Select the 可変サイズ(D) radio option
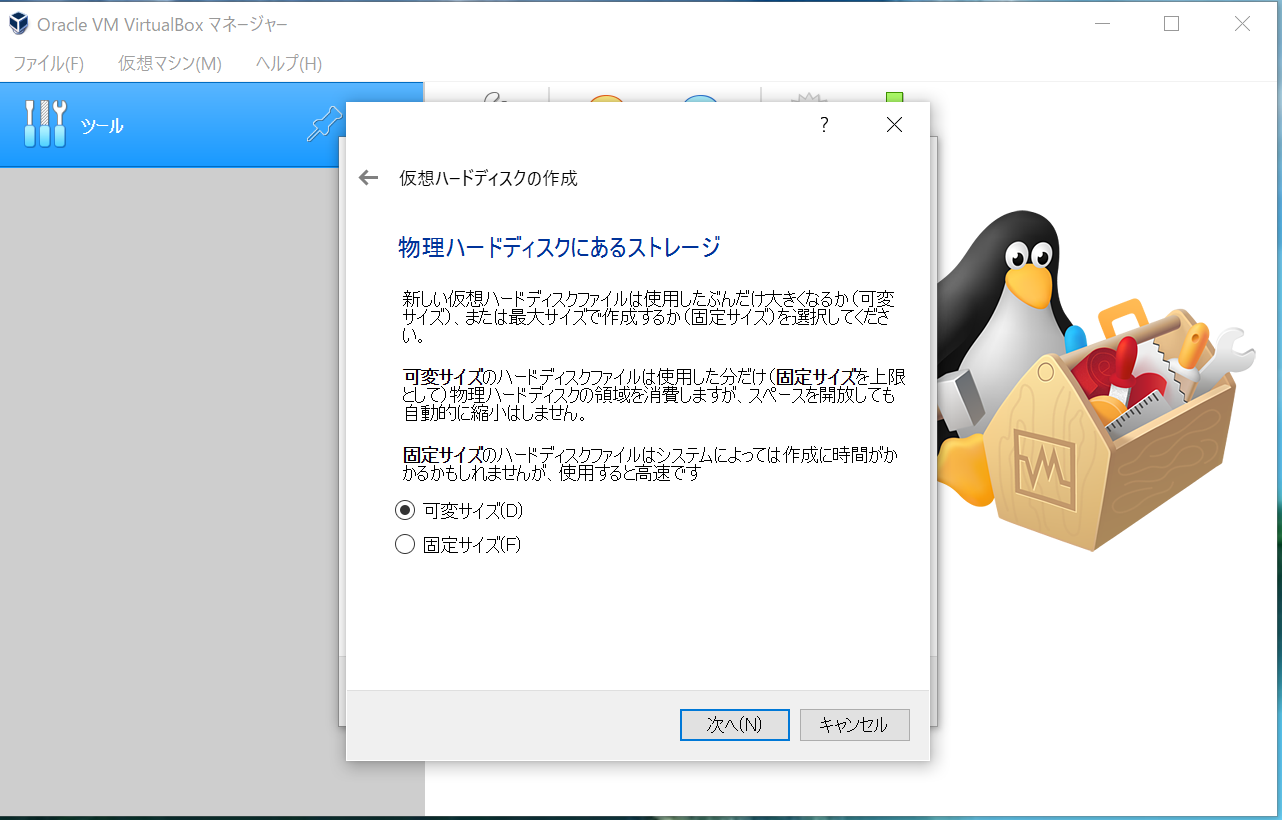1282x820 pixels. [459, 510]
